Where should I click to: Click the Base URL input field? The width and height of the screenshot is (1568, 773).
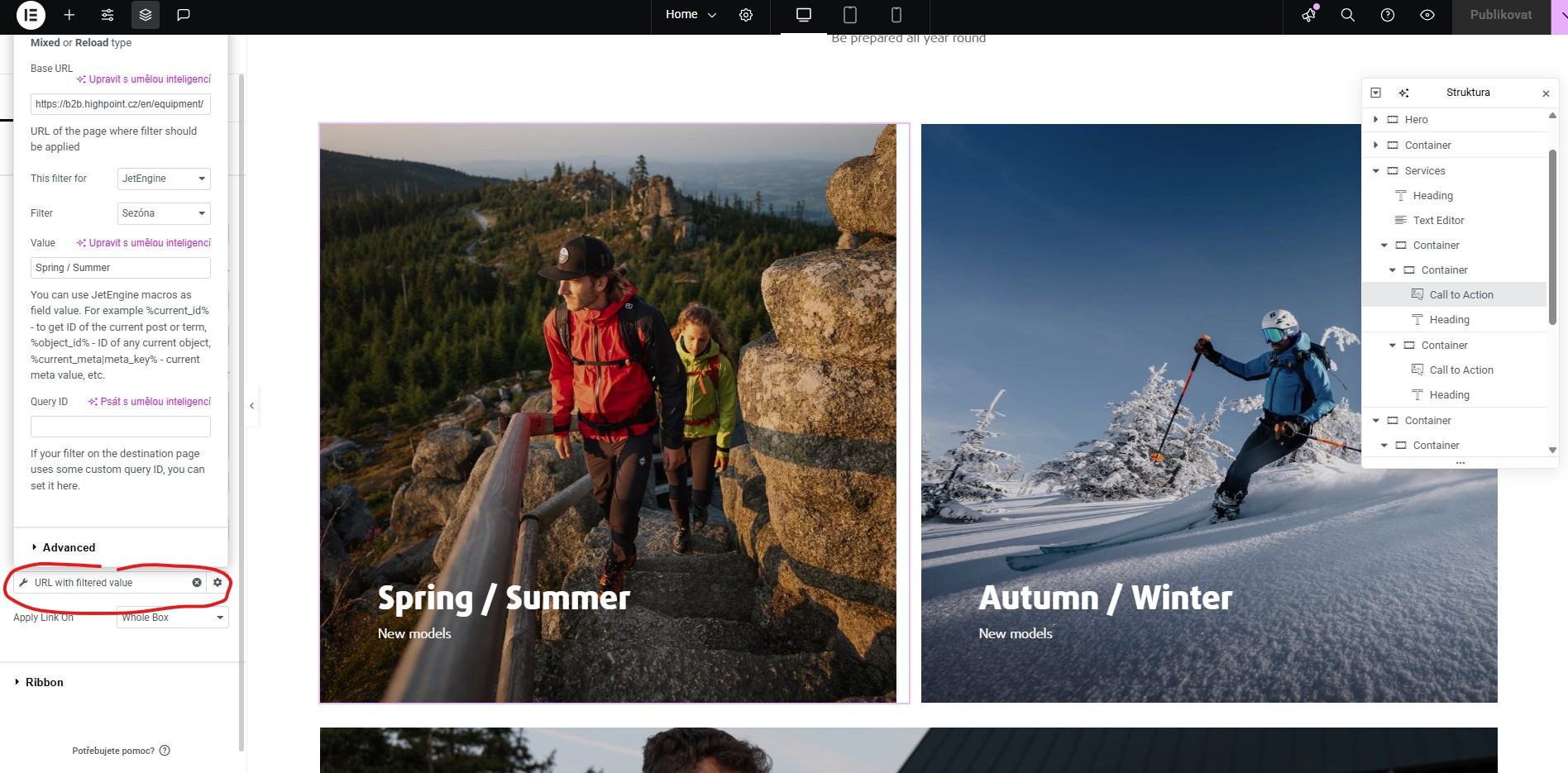[x=121, y=104]
